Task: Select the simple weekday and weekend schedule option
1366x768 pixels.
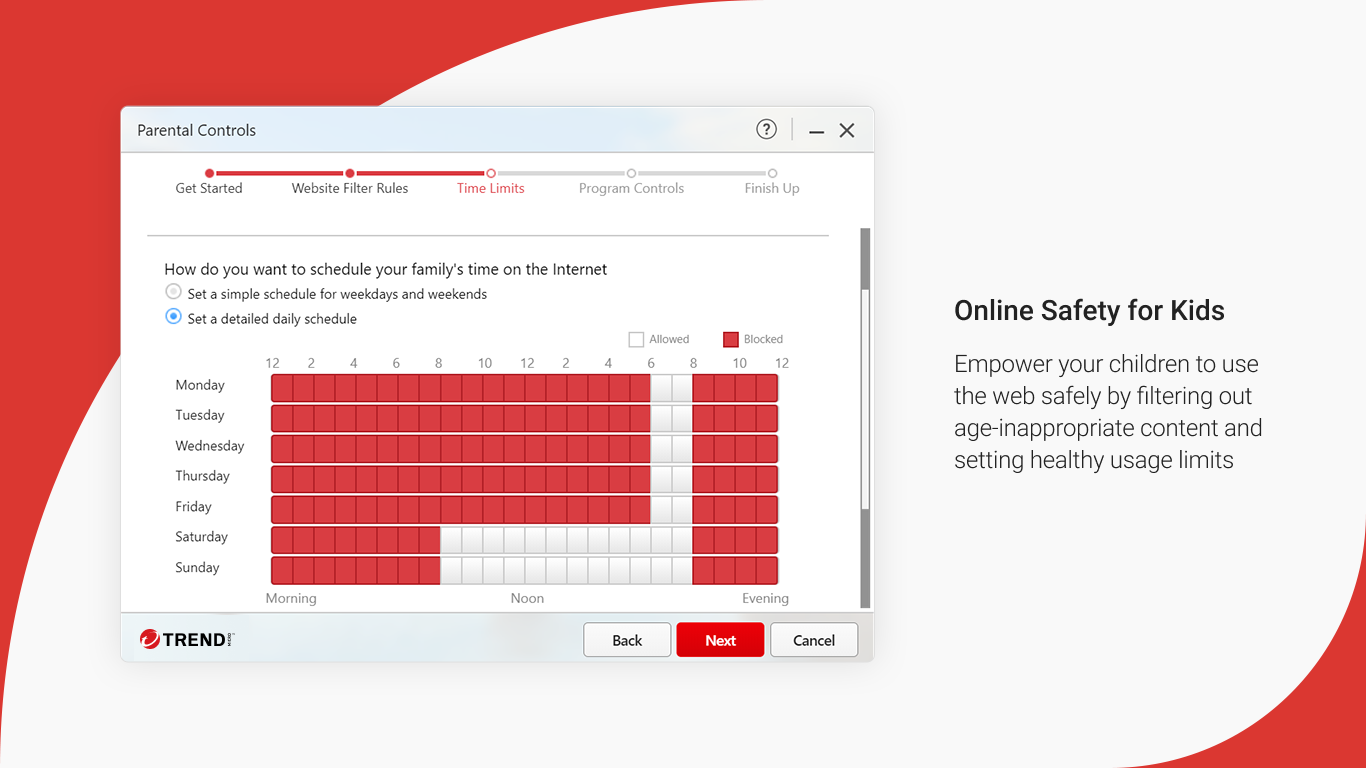Action: click(x=172, y=291)
